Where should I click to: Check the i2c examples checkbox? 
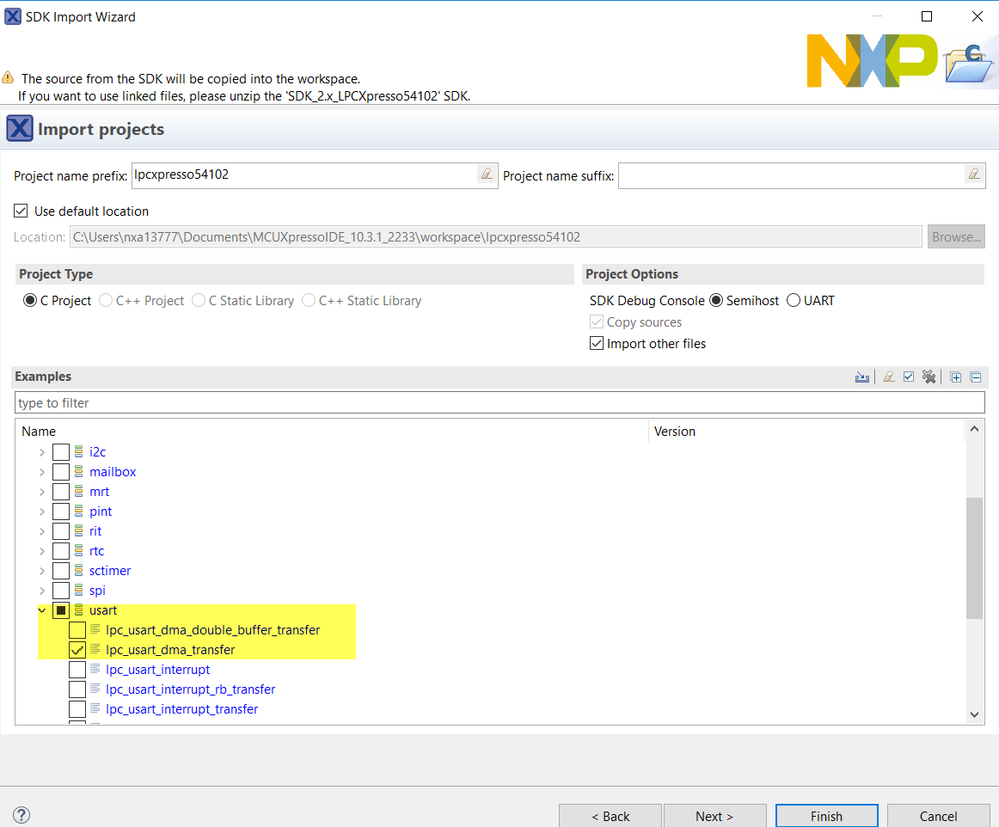point(61,452)
